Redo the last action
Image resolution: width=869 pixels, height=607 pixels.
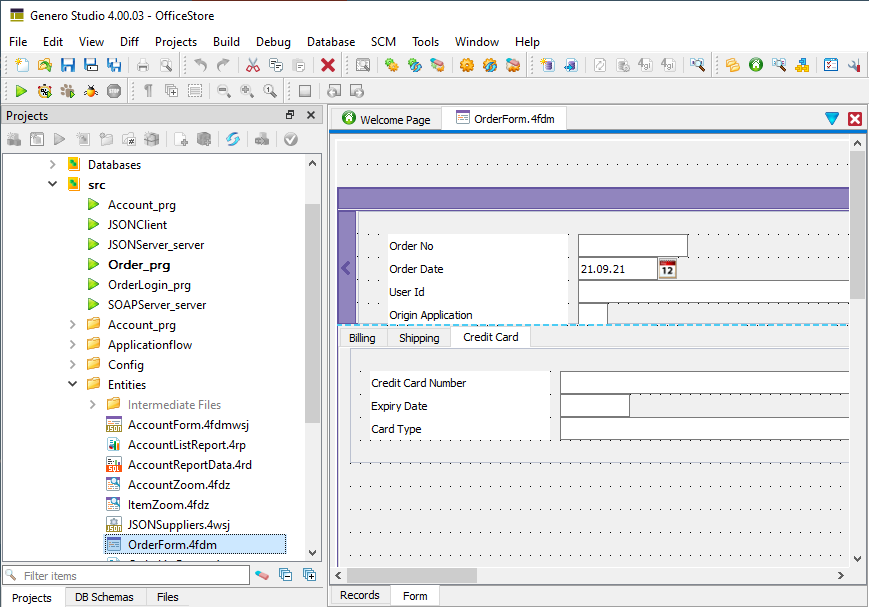[x=222, y=64]
